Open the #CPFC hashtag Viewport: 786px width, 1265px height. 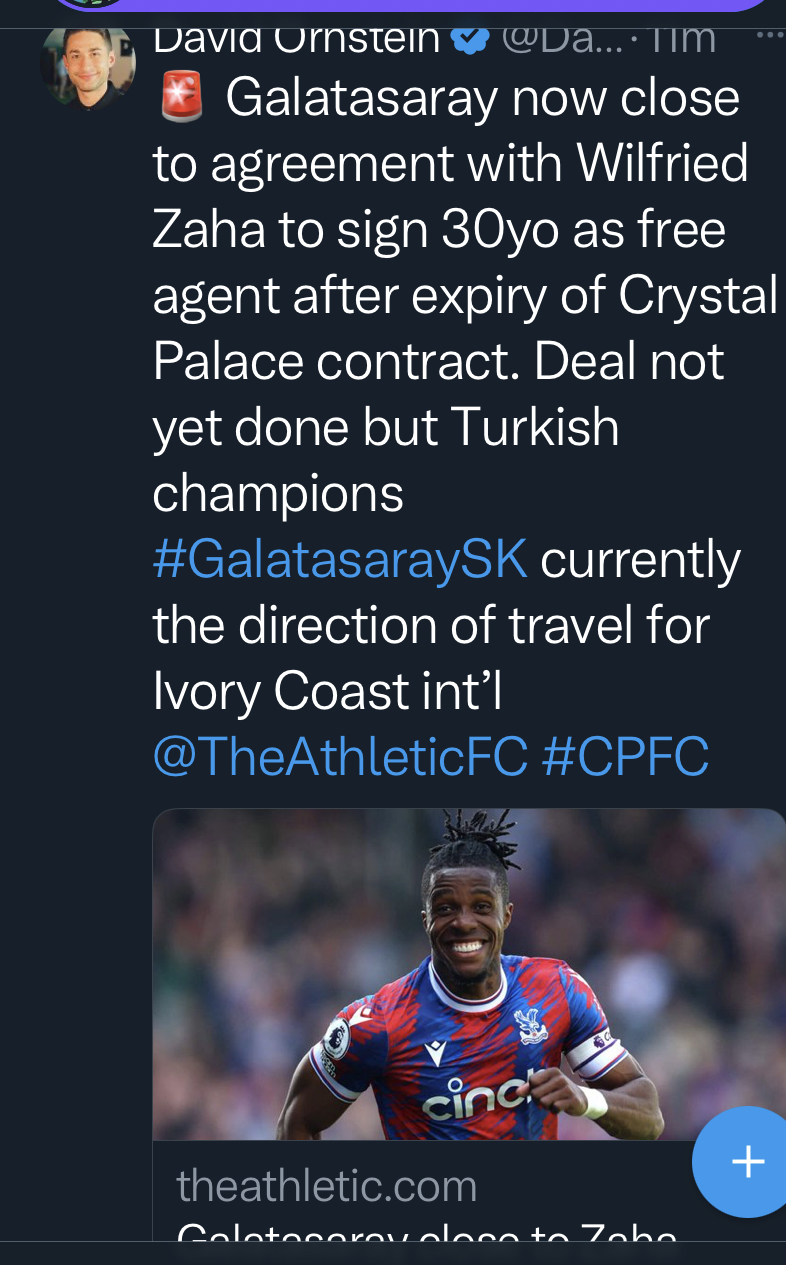pos(625,757)
